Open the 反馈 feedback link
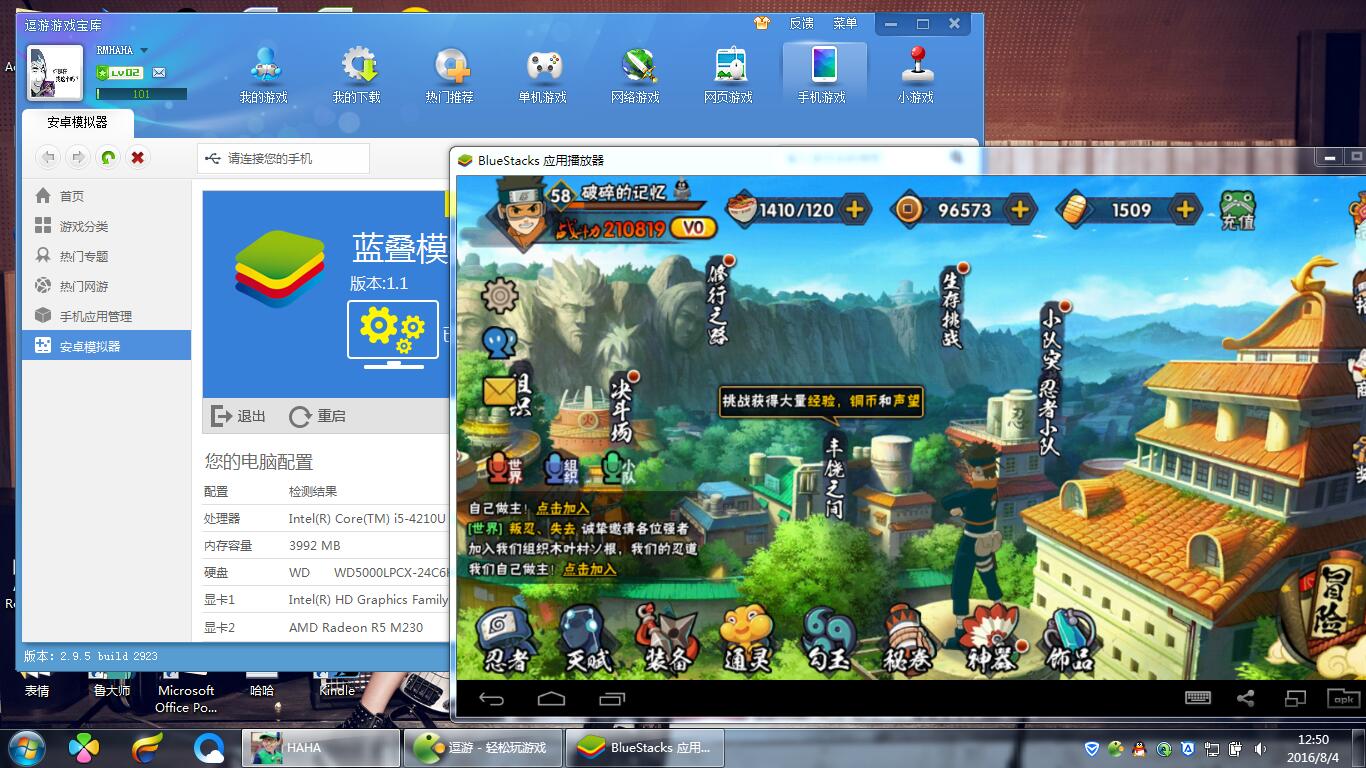The image size is (1366, 768). 801,23
